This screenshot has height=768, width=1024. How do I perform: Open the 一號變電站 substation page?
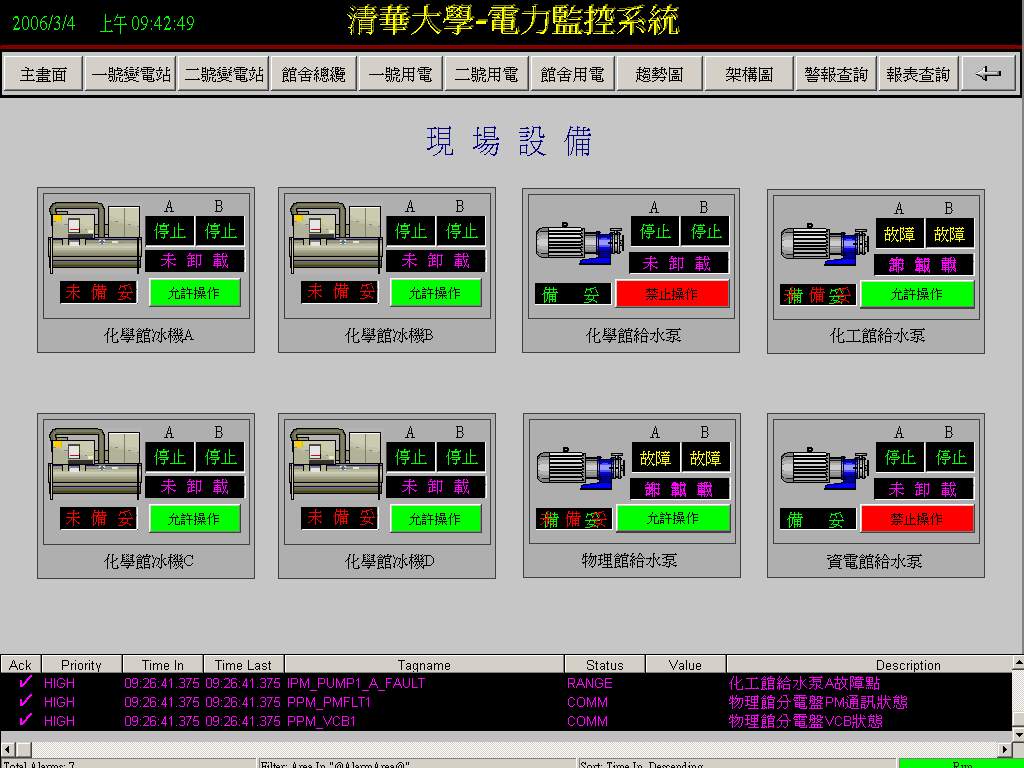131,74
